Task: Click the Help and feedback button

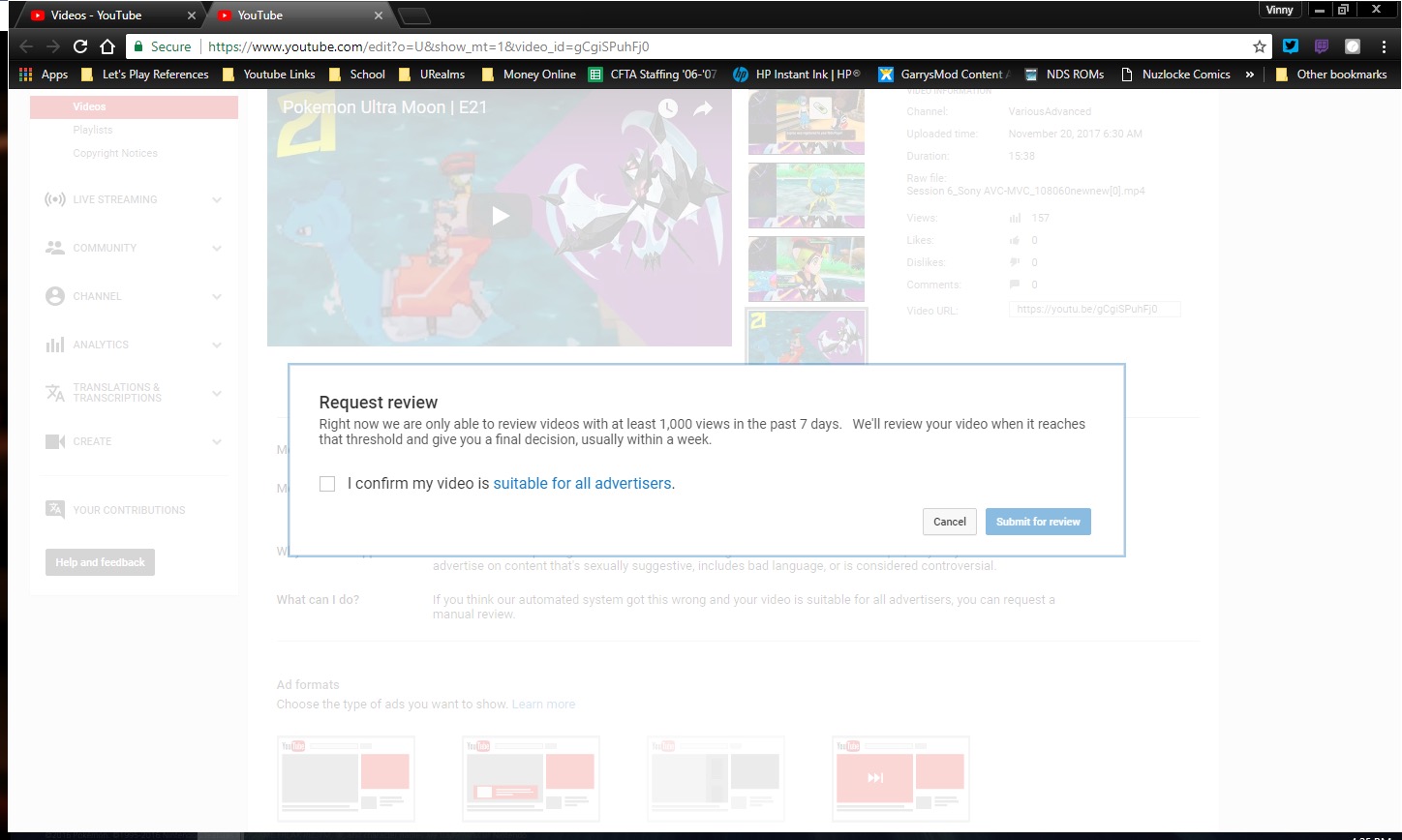Action: (100, 562)
